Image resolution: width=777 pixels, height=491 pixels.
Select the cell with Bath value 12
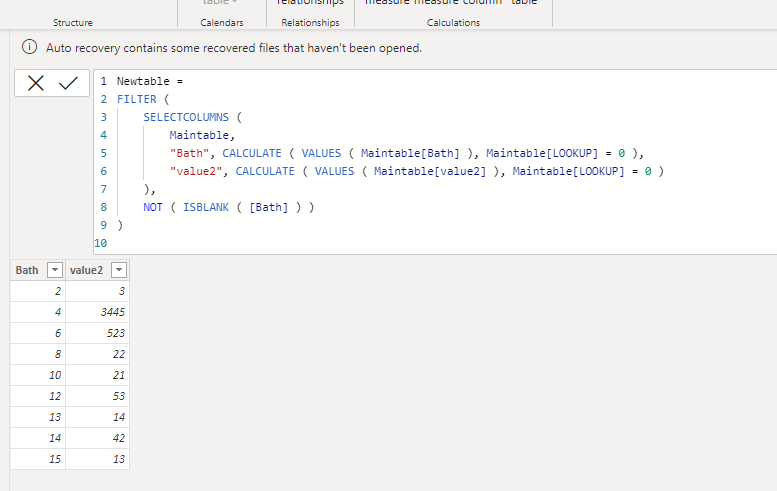(38, 396)
